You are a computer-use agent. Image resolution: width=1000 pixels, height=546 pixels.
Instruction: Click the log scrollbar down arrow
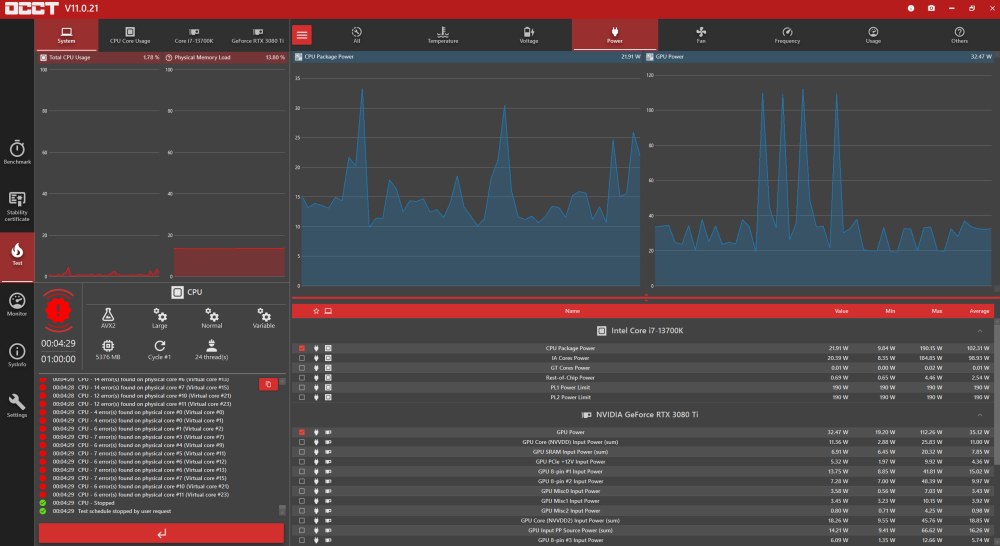(283, 510)
